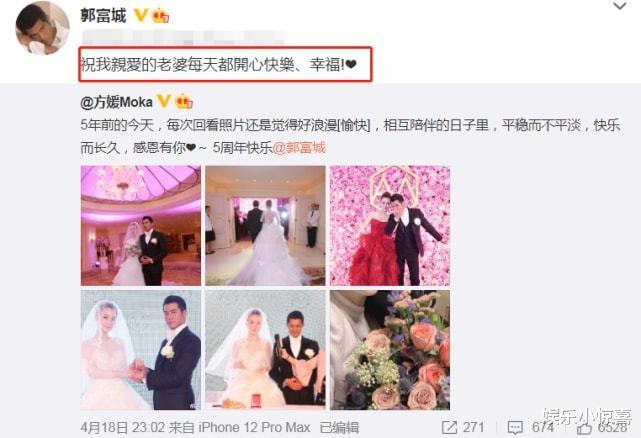Open the photo of the groom holding a microphone

click(265, 350)
